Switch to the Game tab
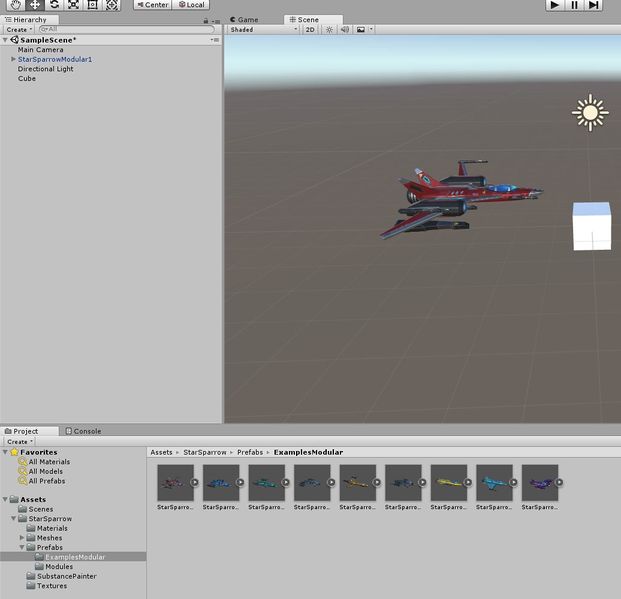 244,19
